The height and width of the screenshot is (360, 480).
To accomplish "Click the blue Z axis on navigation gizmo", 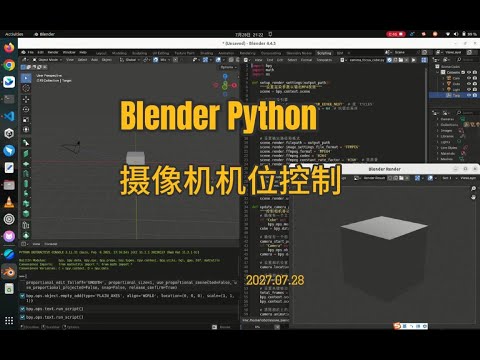I will tap(225, 77).
